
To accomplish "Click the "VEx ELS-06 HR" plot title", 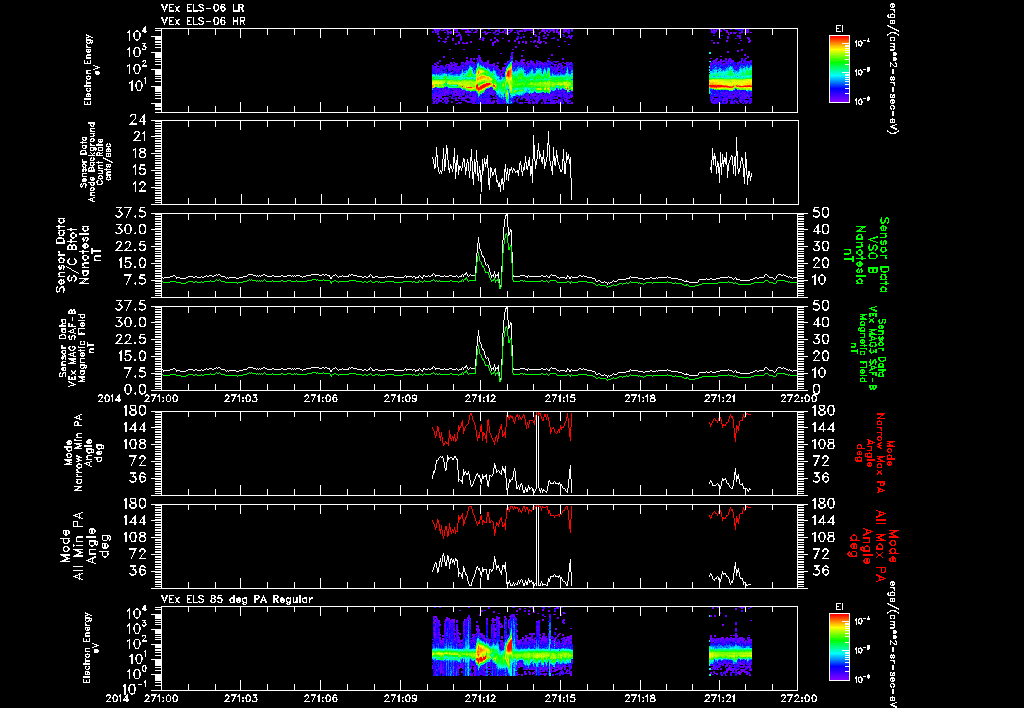I will click(202, 22).
